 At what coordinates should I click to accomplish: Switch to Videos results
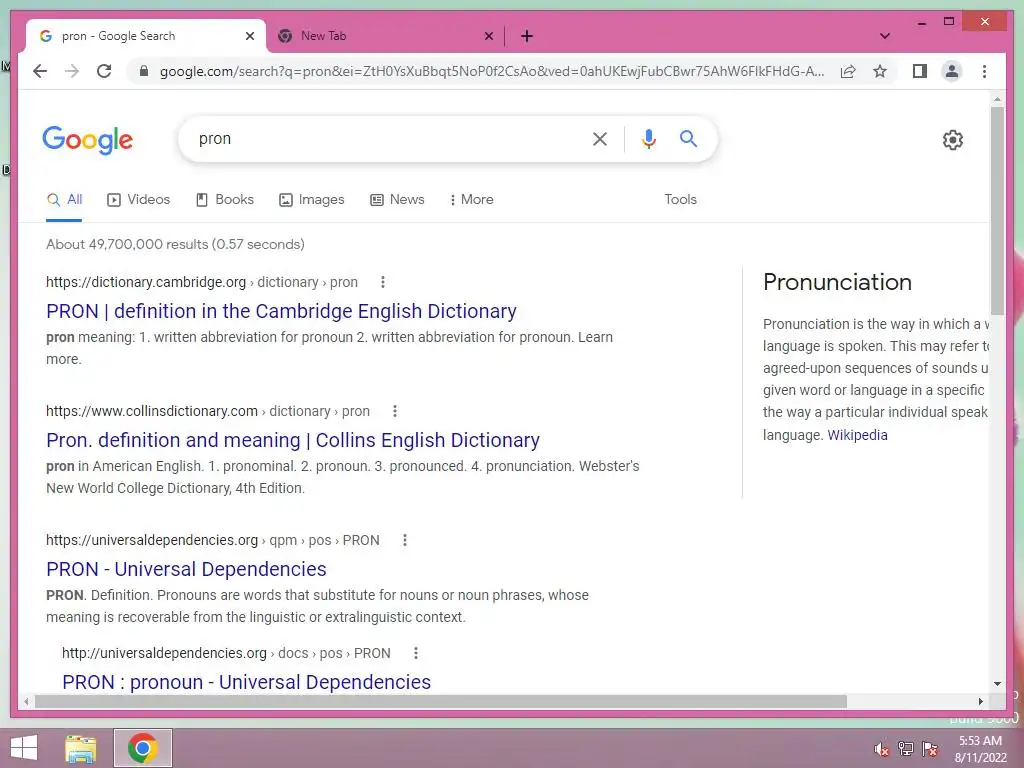[x=138, y=200]
